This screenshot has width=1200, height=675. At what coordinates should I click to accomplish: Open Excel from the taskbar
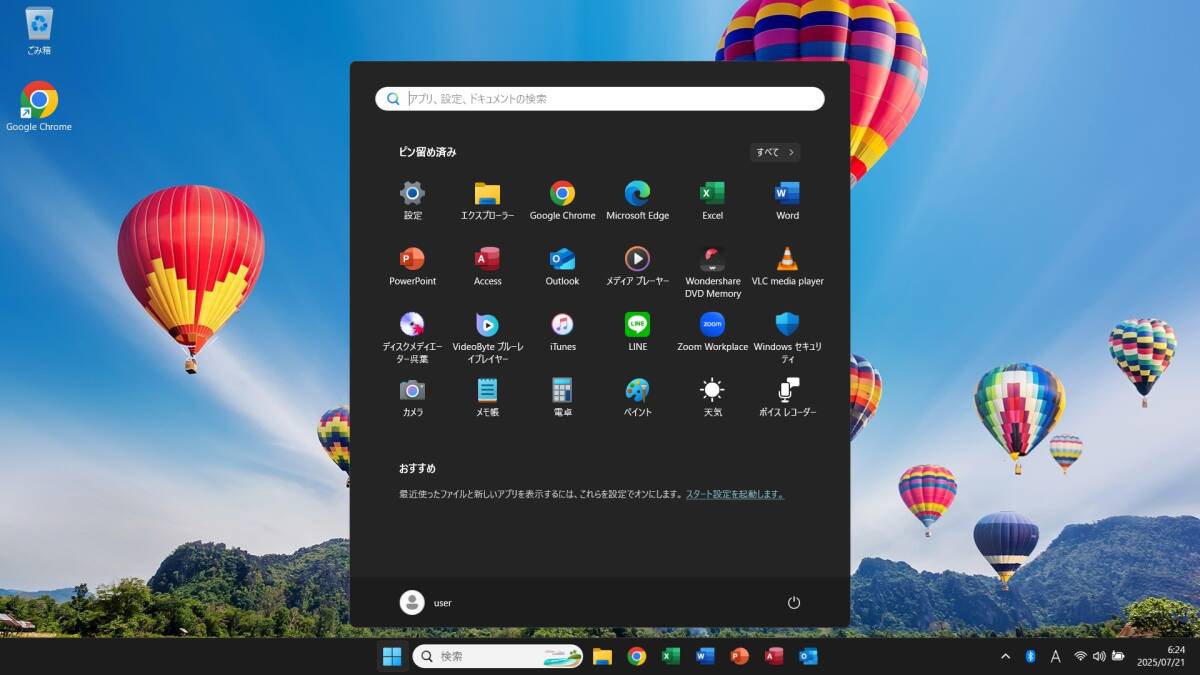[x=671, y=656]
